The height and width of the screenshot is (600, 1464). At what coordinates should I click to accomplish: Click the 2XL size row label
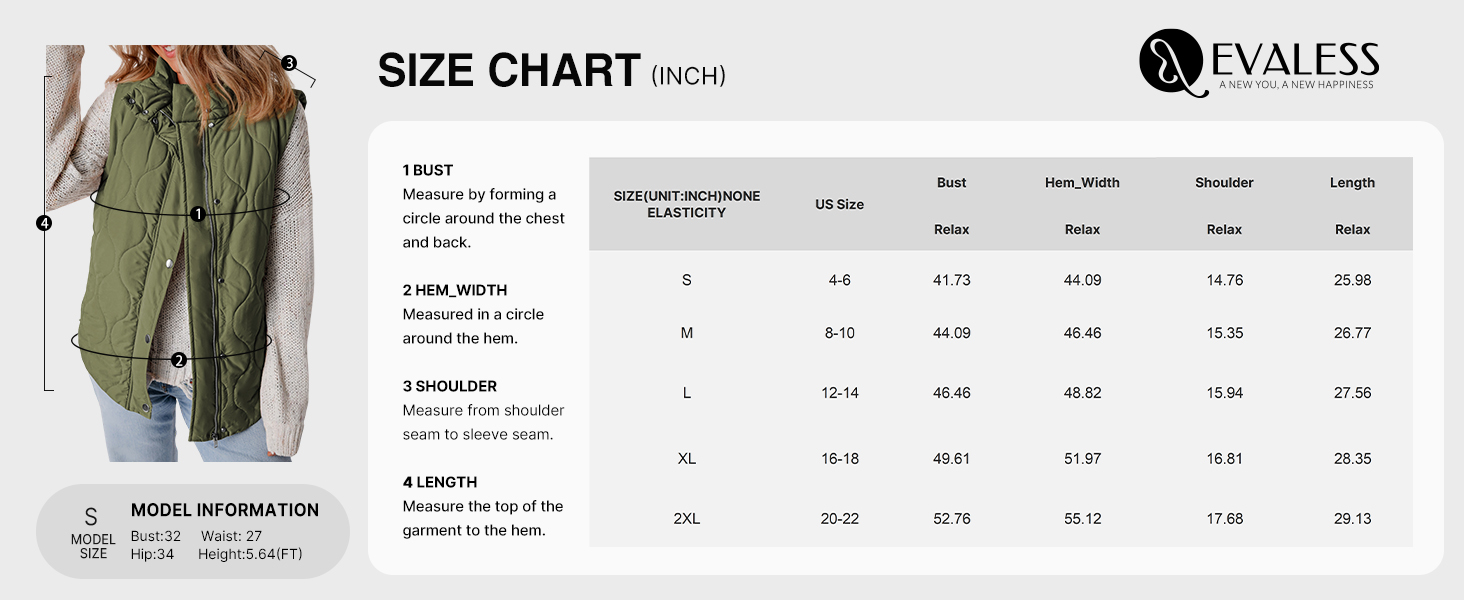click(x=686, y=519)
